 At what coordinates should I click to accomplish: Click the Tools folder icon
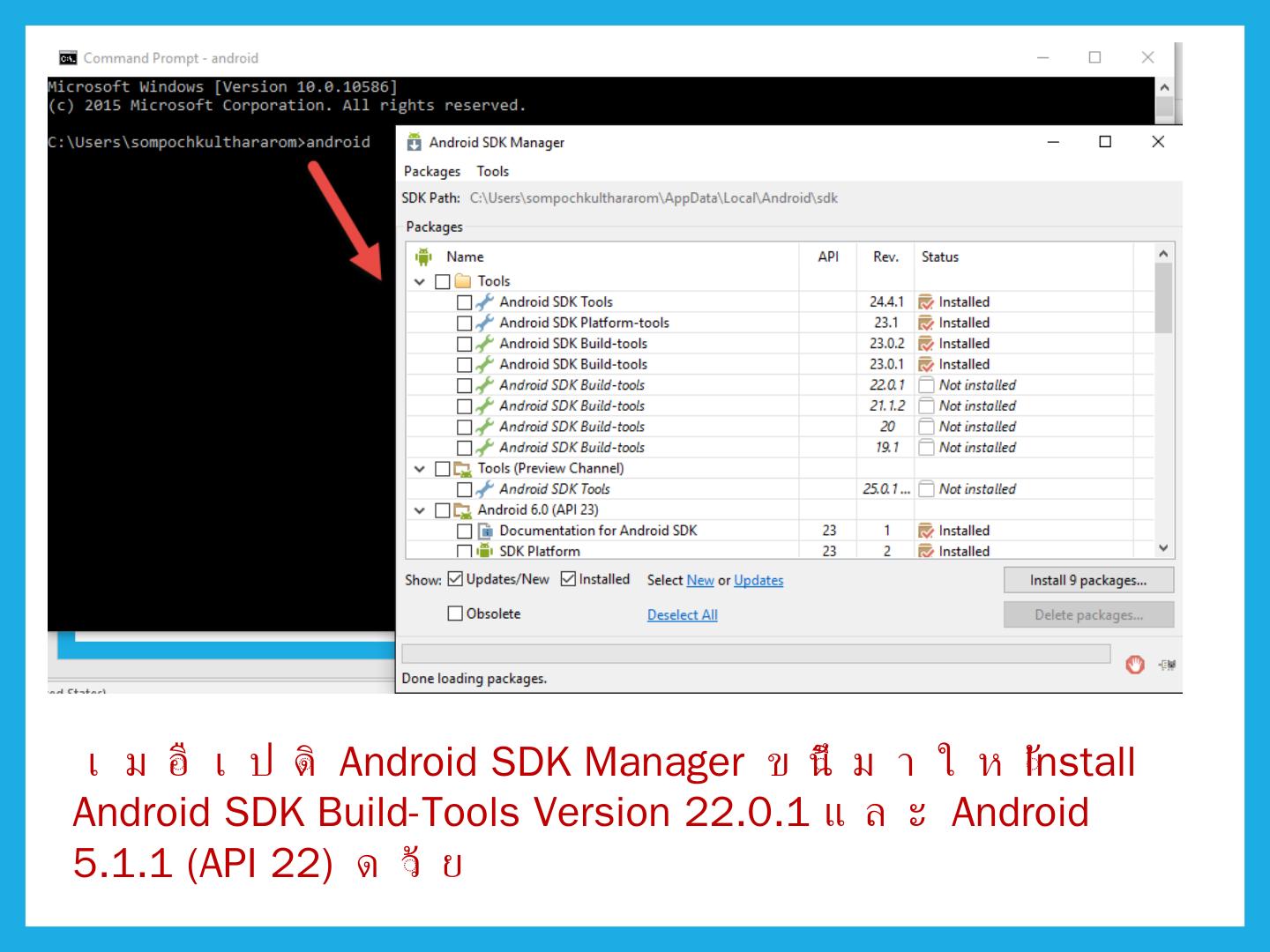(463, 281)
